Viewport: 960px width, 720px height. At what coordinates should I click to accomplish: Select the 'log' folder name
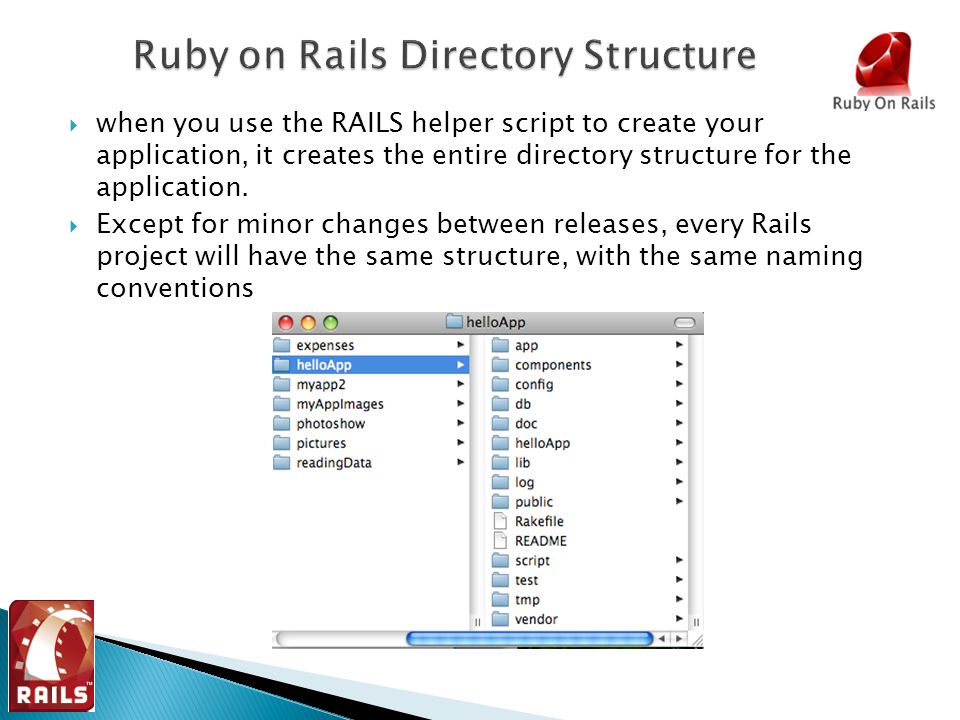tap(524, 482)
